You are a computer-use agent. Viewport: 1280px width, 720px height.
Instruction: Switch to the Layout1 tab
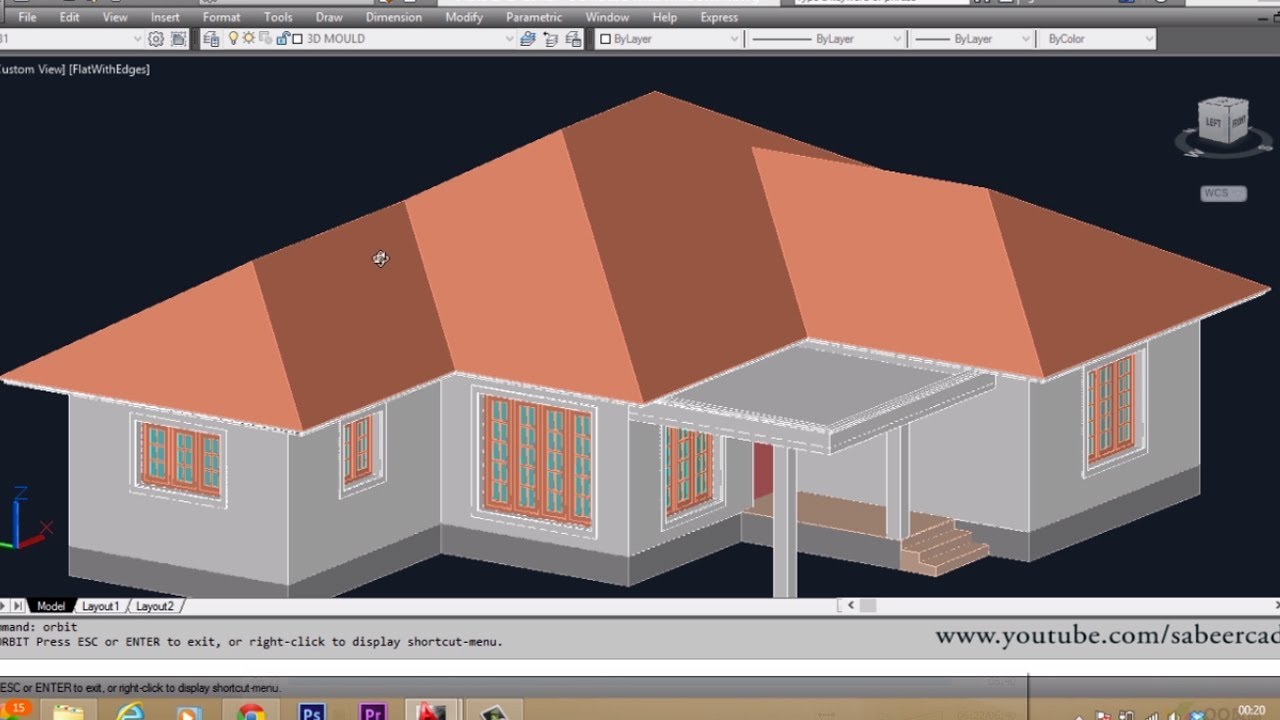coord(100,606)
